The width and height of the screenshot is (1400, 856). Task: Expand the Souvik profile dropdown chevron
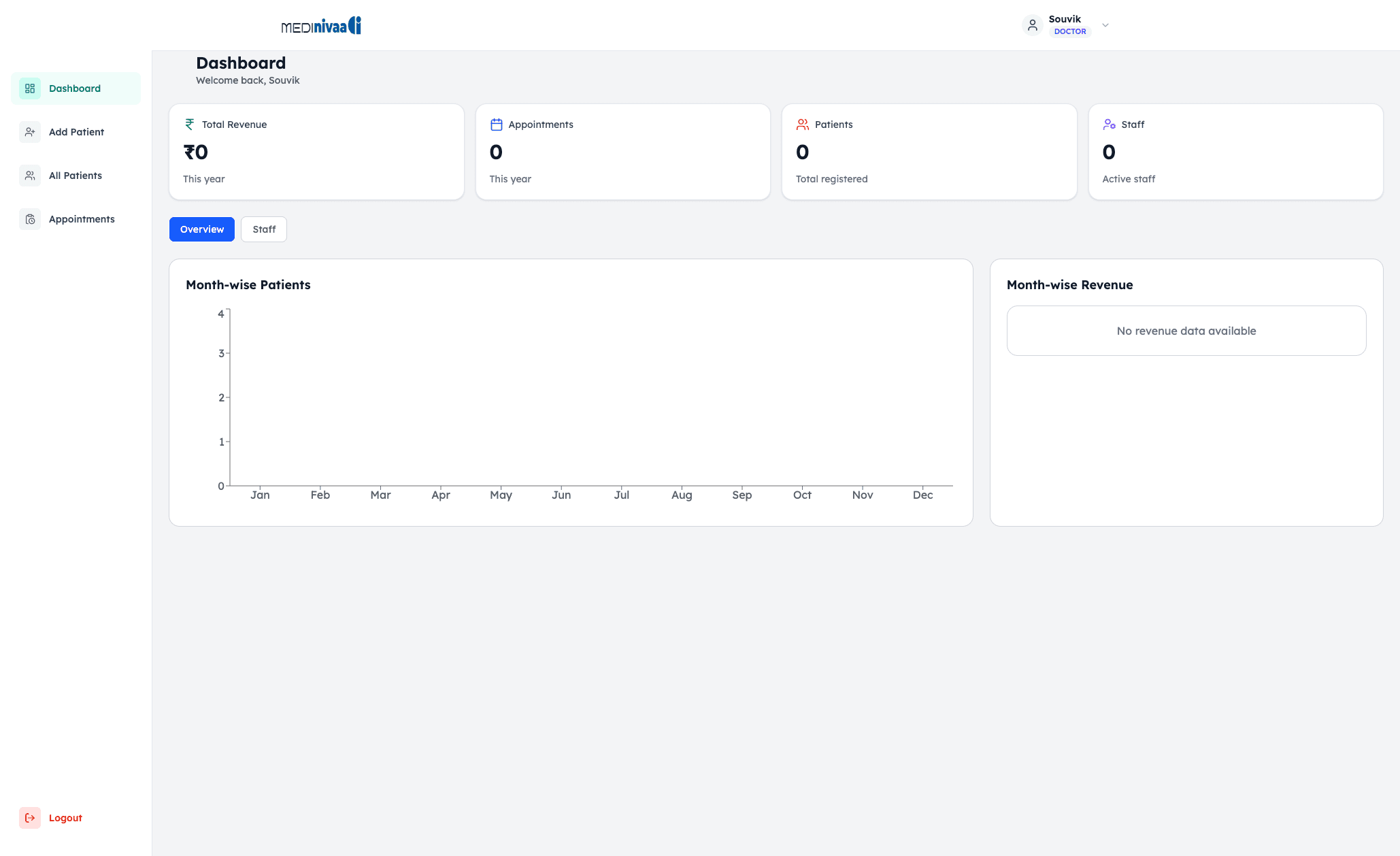[x=1105, y=25]
